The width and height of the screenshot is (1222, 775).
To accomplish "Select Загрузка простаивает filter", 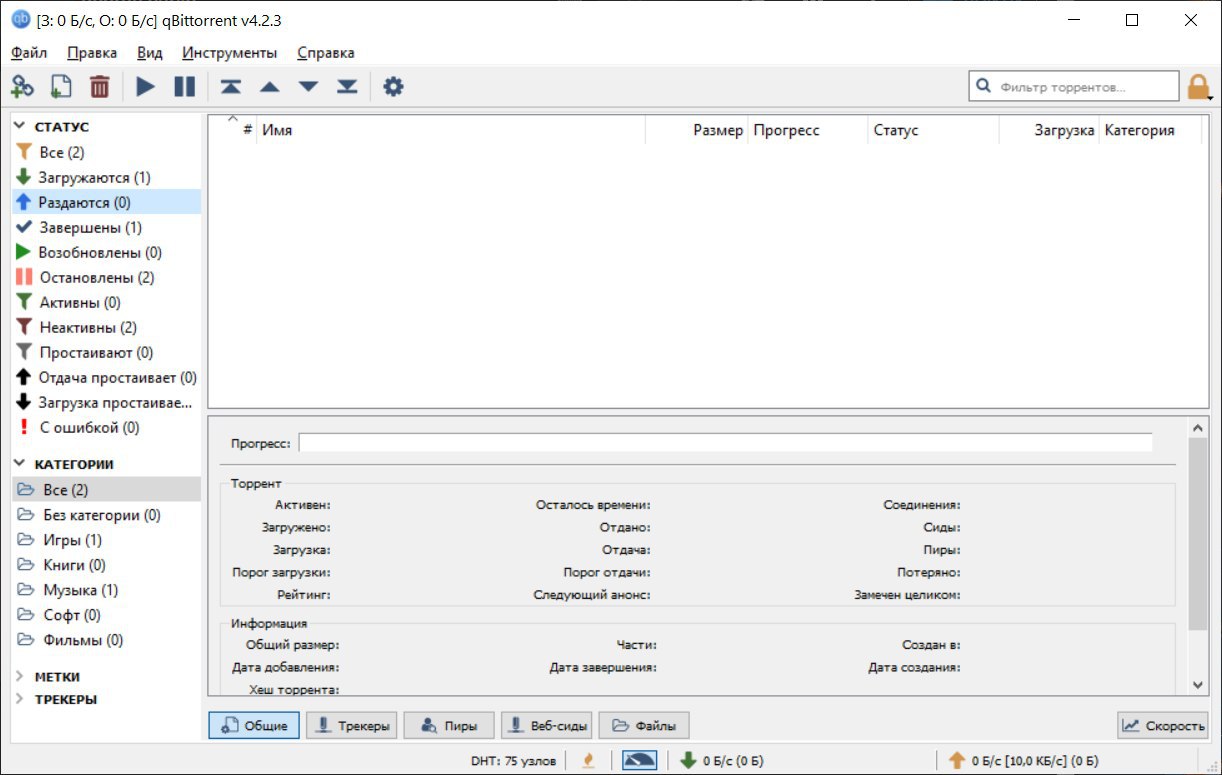I will pos(106,402).
